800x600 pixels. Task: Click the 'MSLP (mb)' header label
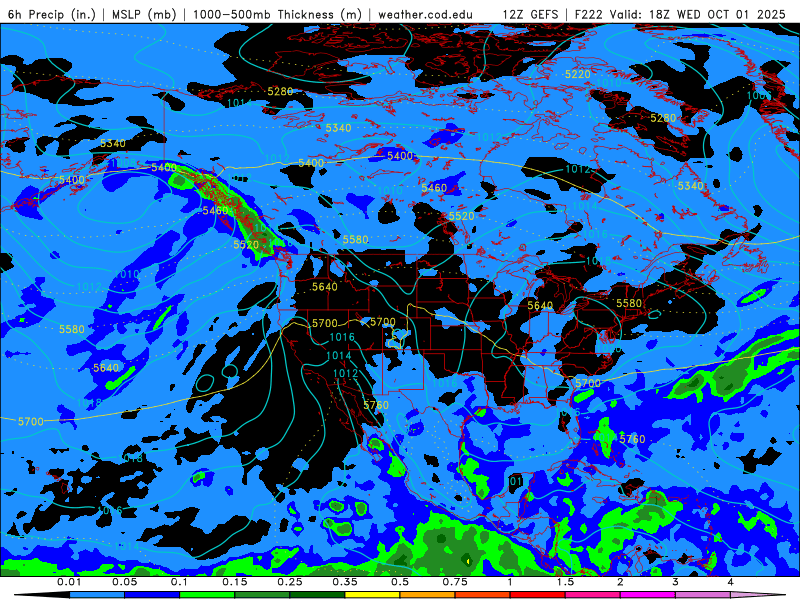tap(144, 14)
